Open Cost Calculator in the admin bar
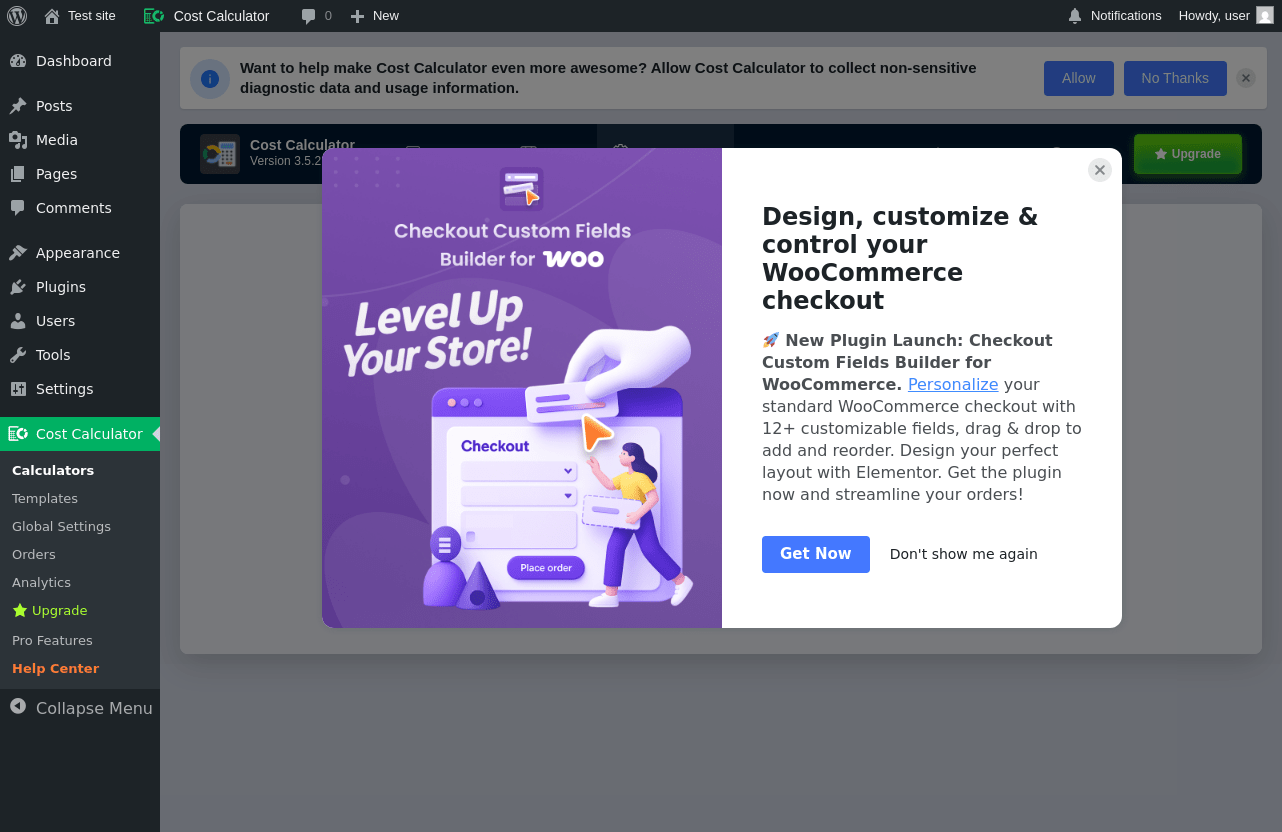Image resolution: width=1282 pixels, height=832 pixels. pyautogui.click(x=207, y=16)
